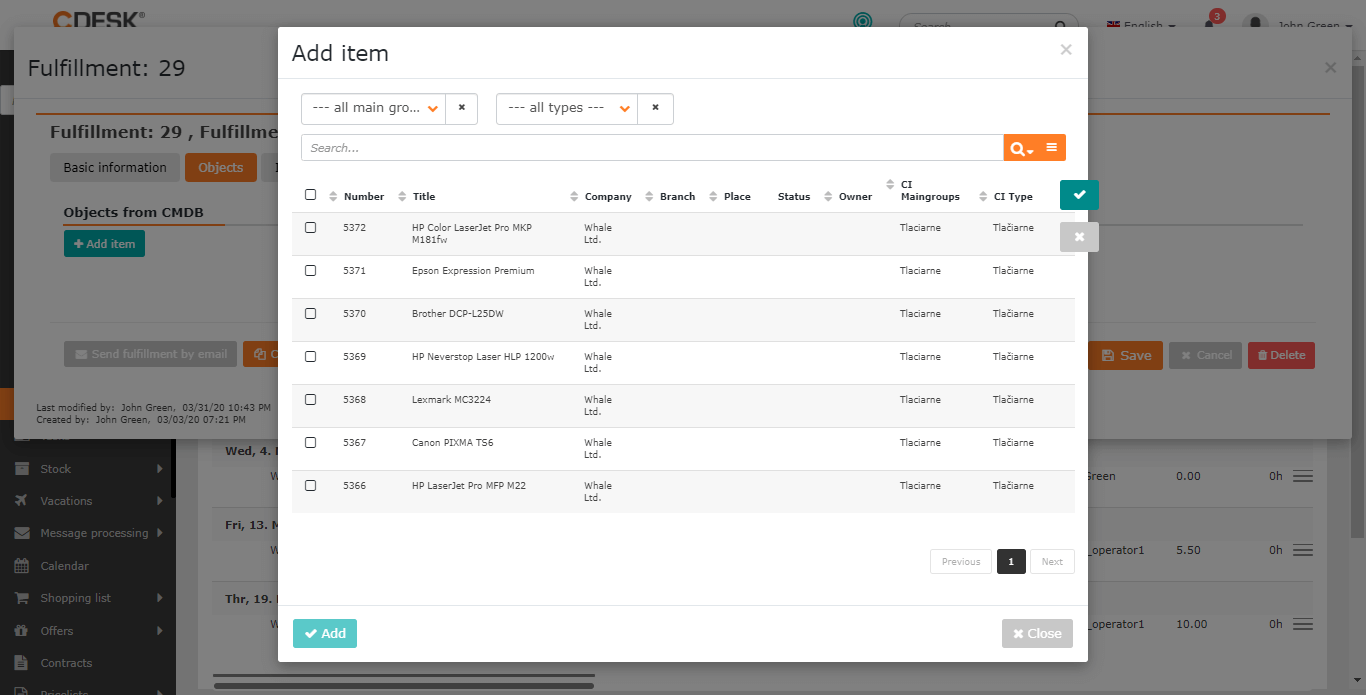Expand the Offers submenu arrow
1366x695 pixels.
(160, 631)
